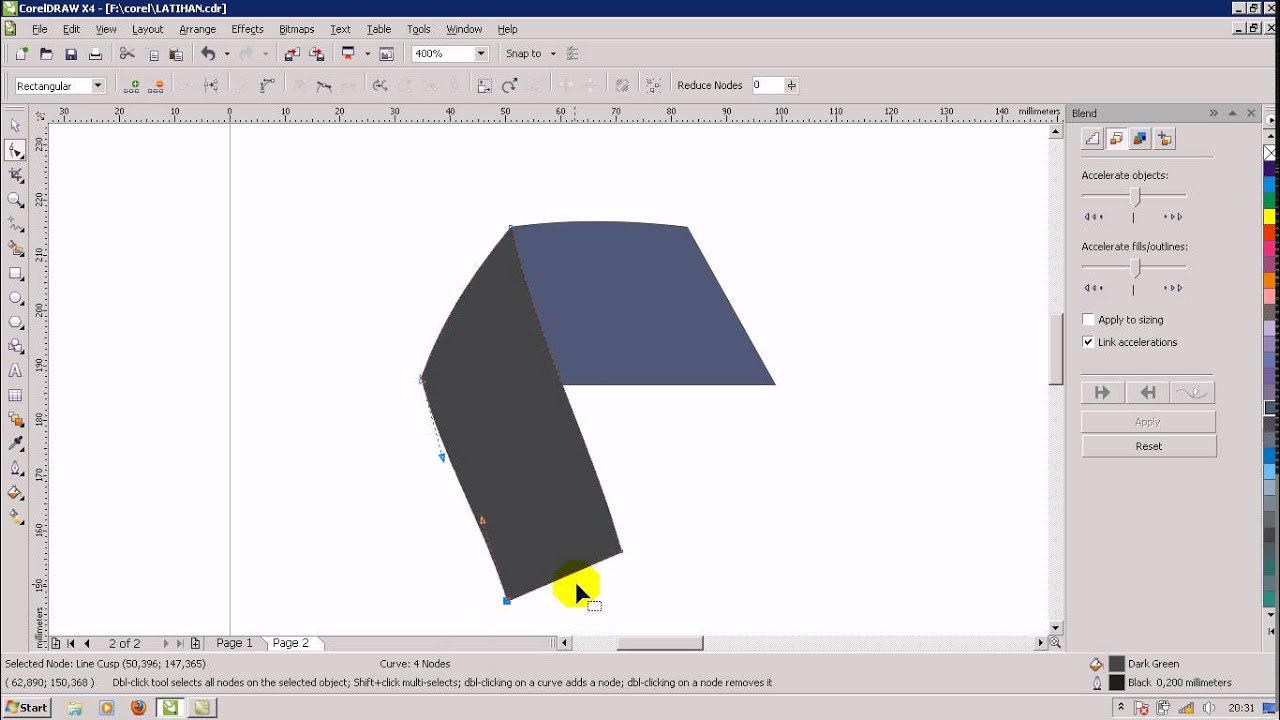
Task: Open the Interactive Blend tool
Action: pyautogui.click(x=15, y=420)
